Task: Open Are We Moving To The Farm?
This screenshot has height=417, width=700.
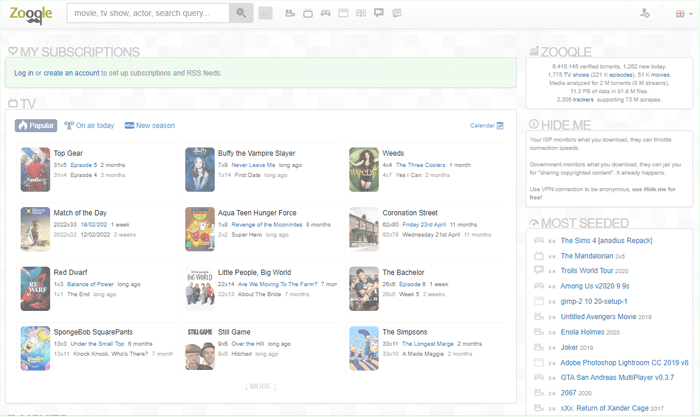Action: click(x=277, y=284)
